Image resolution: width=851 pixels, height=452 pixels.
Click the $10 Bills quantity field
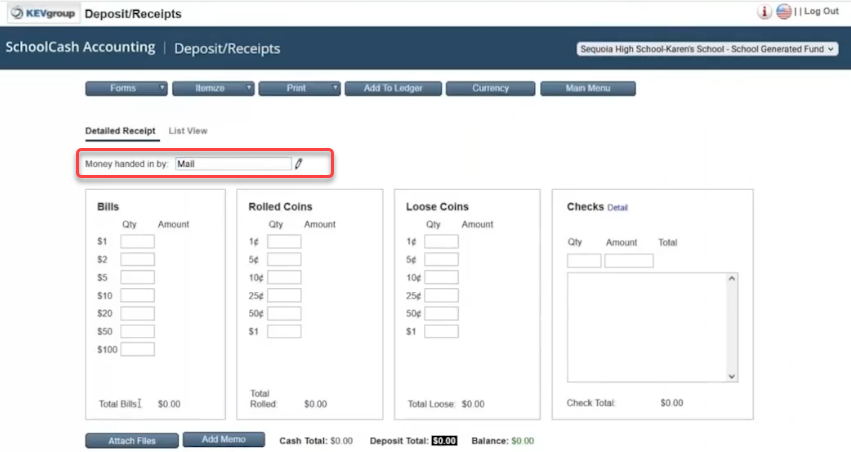(137, 295)
